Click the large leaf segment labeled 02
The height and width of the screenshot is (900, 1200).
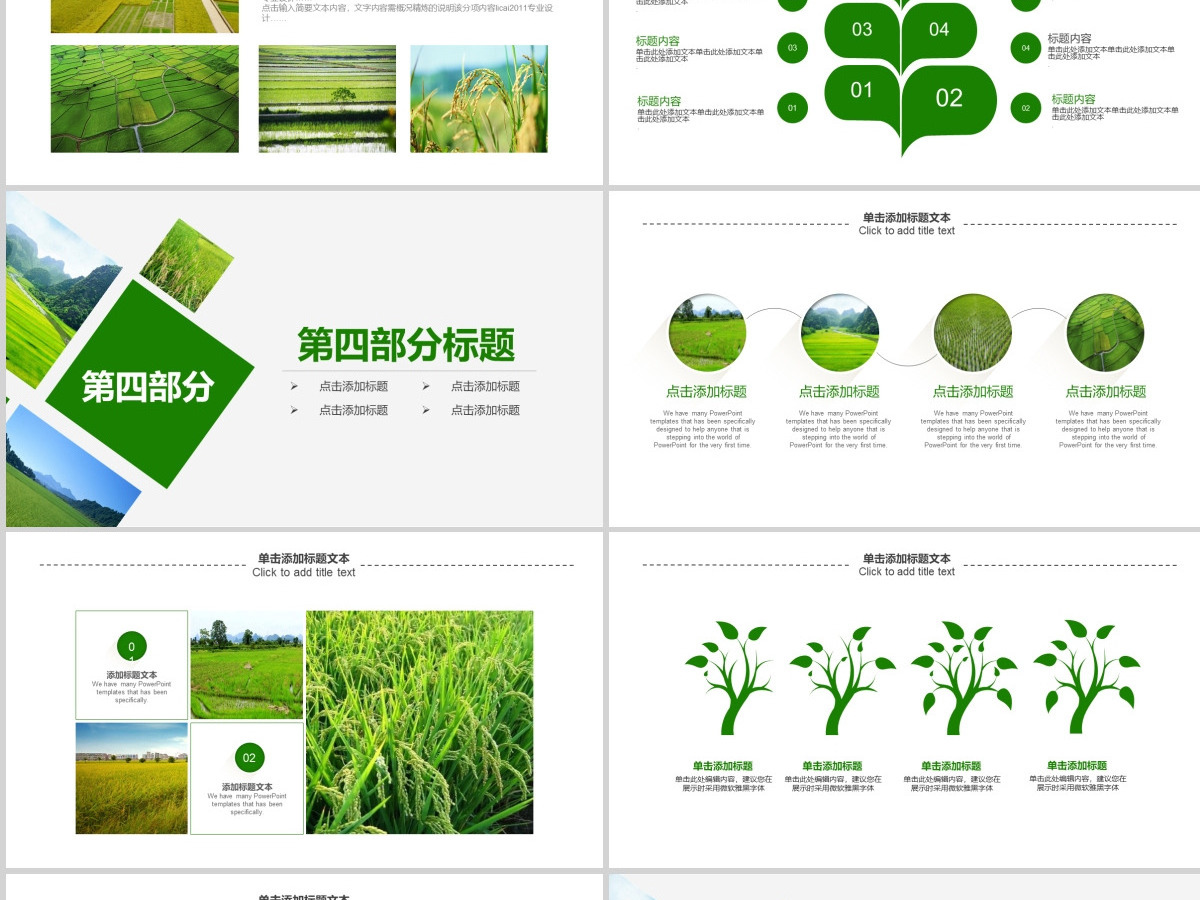(948, 100)
